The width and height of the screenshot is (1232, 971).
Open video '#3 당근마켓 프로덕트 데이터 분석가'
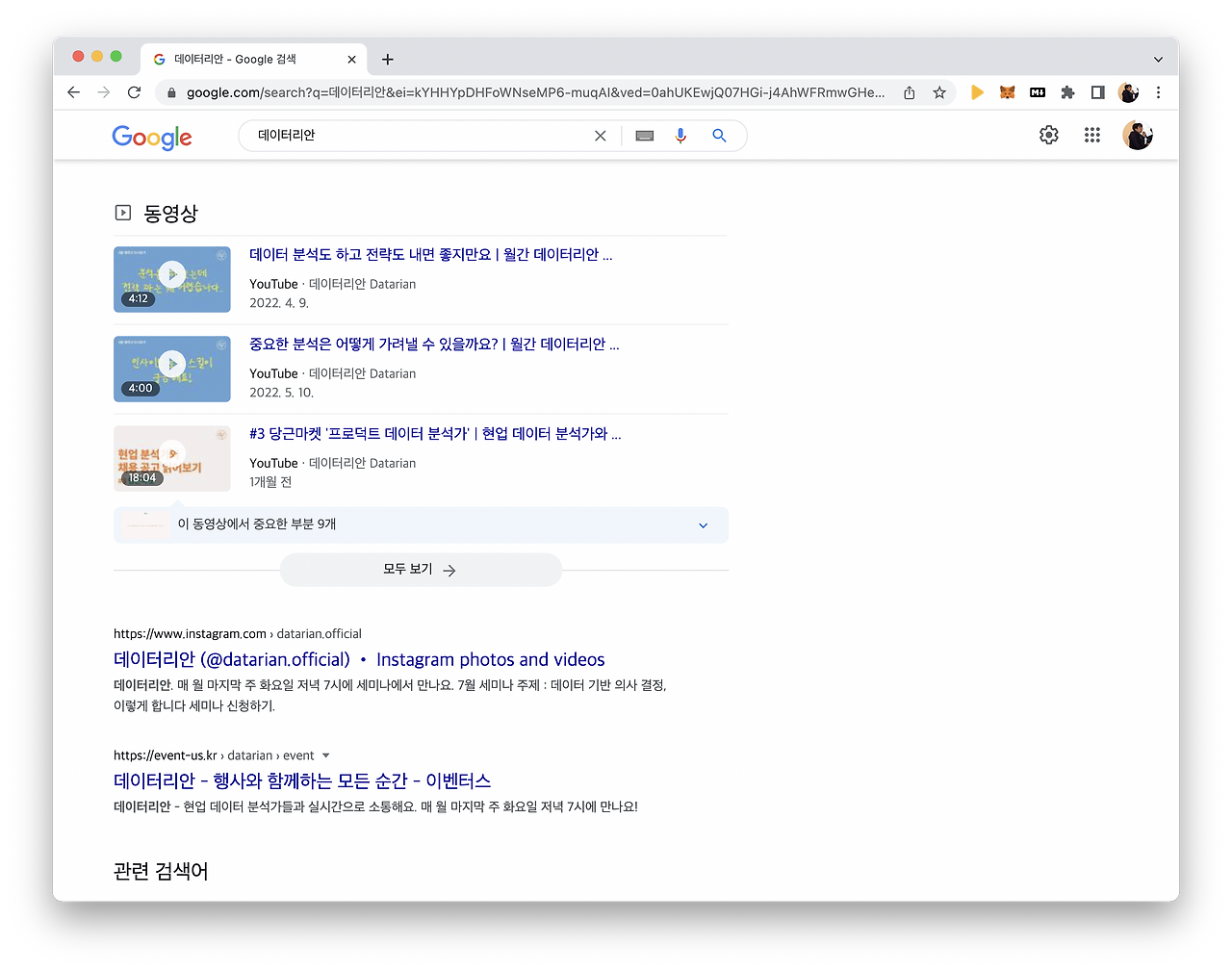click(x=435, y=433)
